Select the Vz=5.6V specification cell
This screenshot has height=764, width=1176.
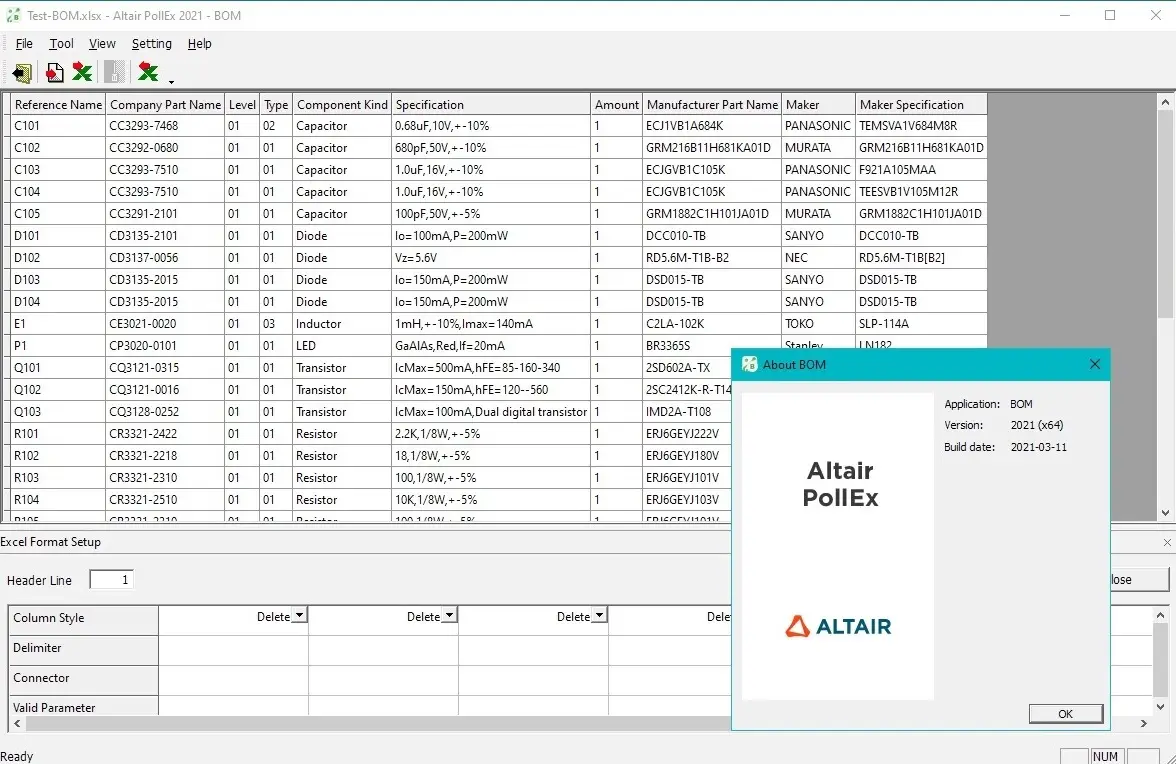click(490, 258)
